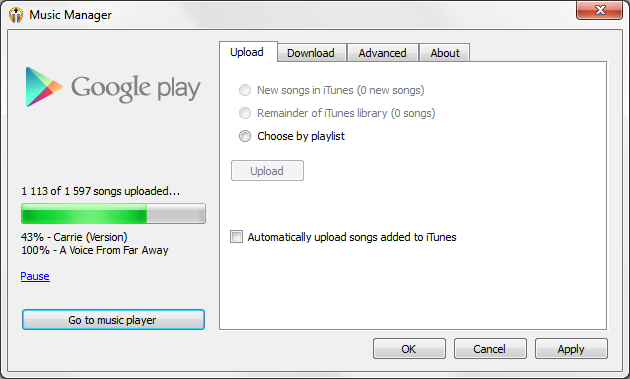Click the Google Play triangle logo
This screenshot has width=630, height=379.
44,87
